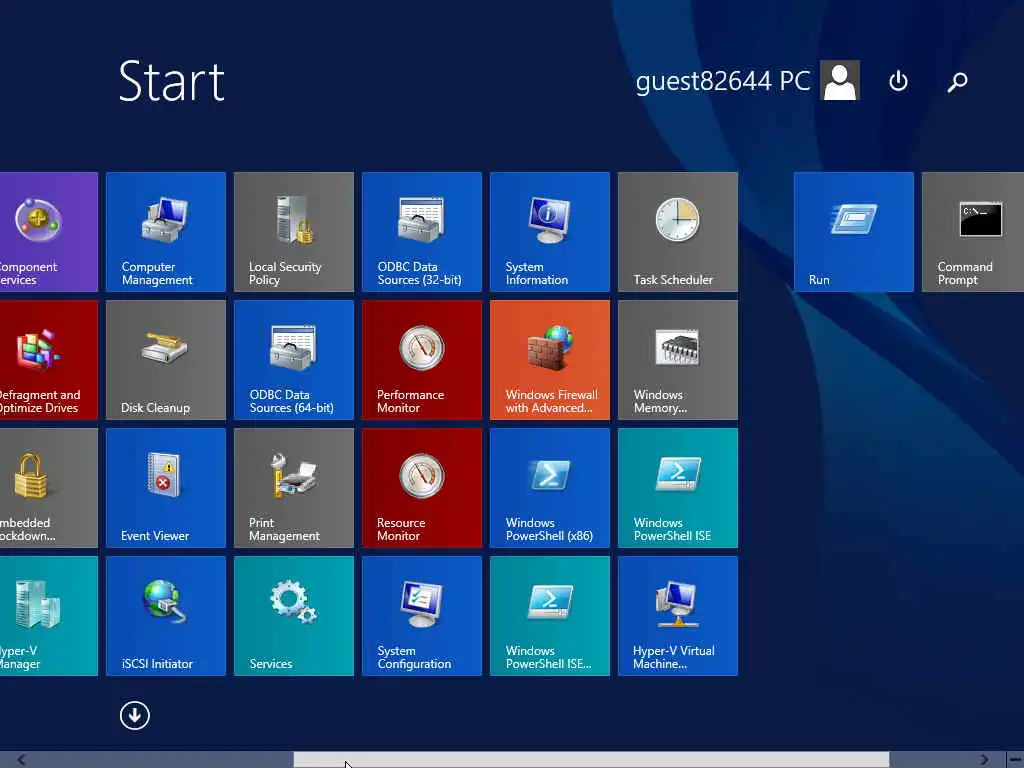The height and width of the screenshot is (768, 1024).
Task: Open Hyper-V Virtual Machine Connection tile
Action: 678,616
